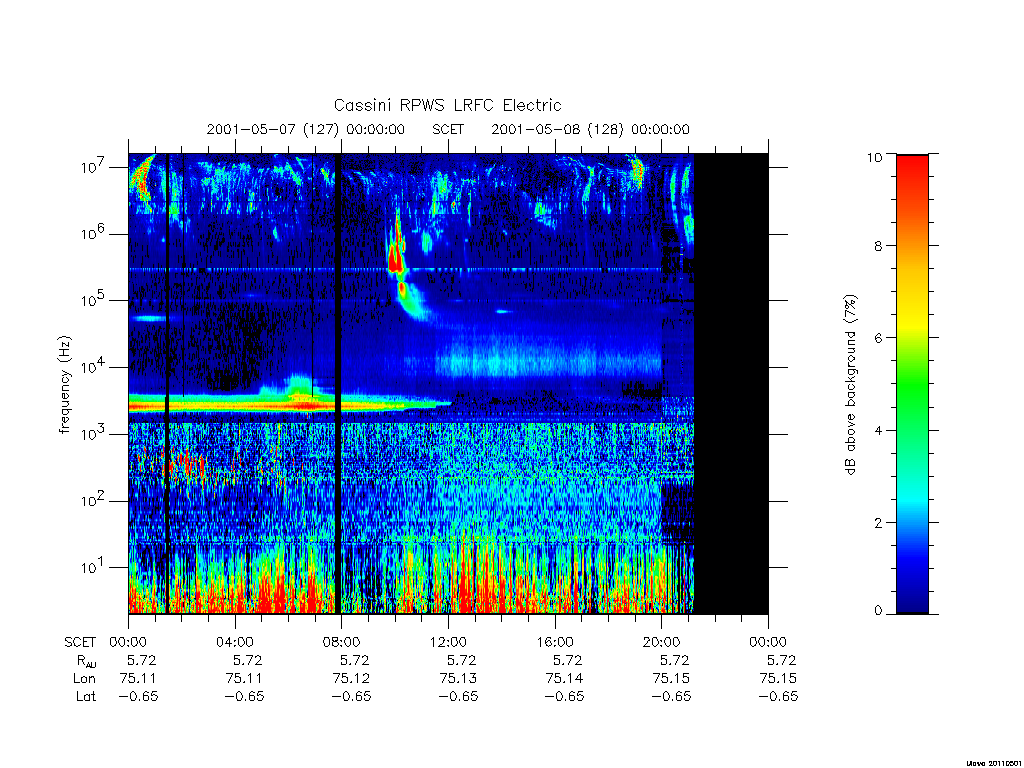
Task: Click the 75.15 longitude under 20:00
Action: [x=671, y=679]
